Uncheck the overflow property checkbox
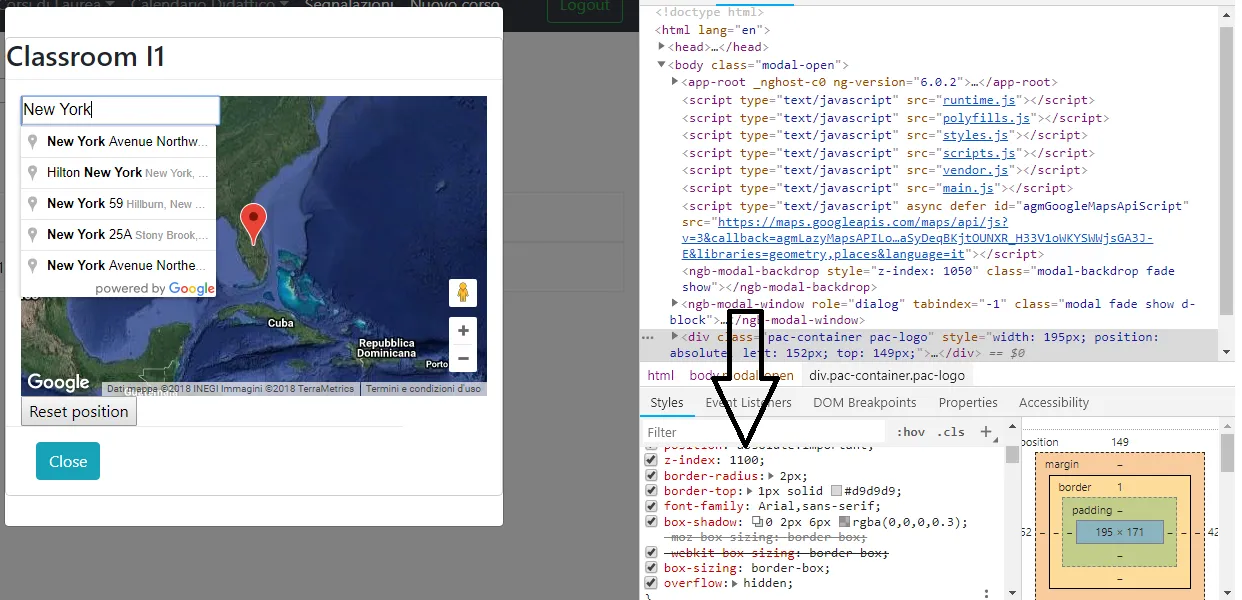1242x600 pixels. 651,583
